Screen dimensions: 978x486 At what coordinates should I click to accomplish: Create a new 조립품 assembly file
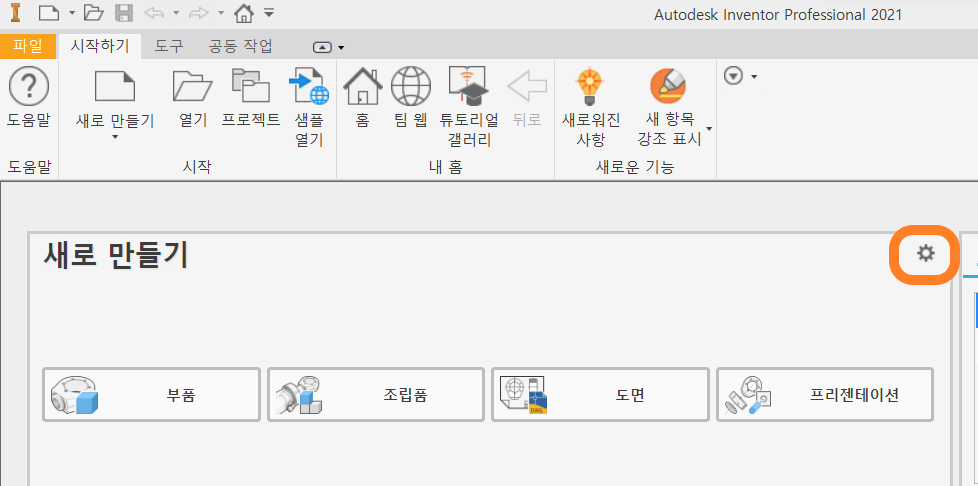coord(375,394)
